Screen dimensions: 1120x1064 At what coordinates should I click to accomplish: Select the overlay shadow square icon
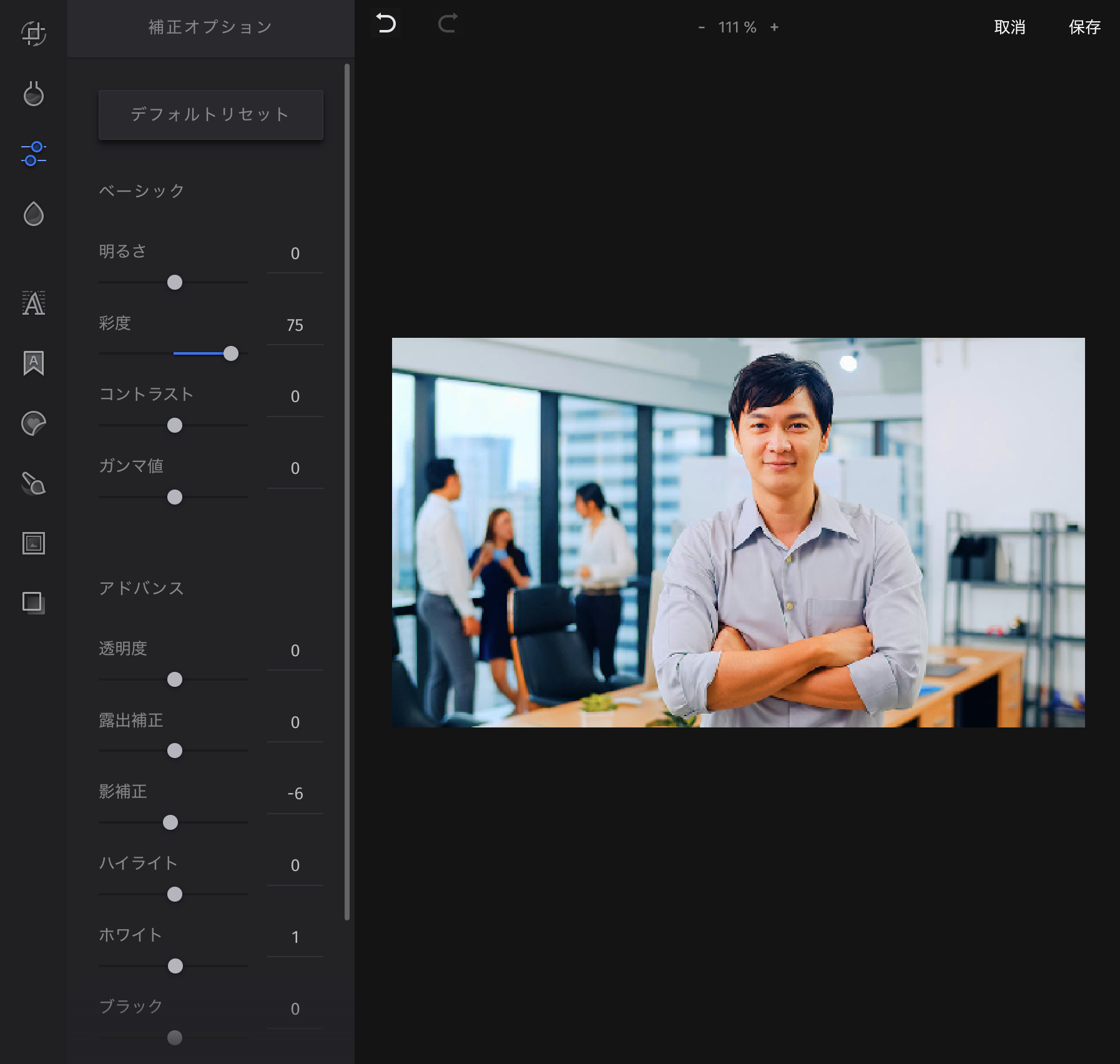coord(34,603)
